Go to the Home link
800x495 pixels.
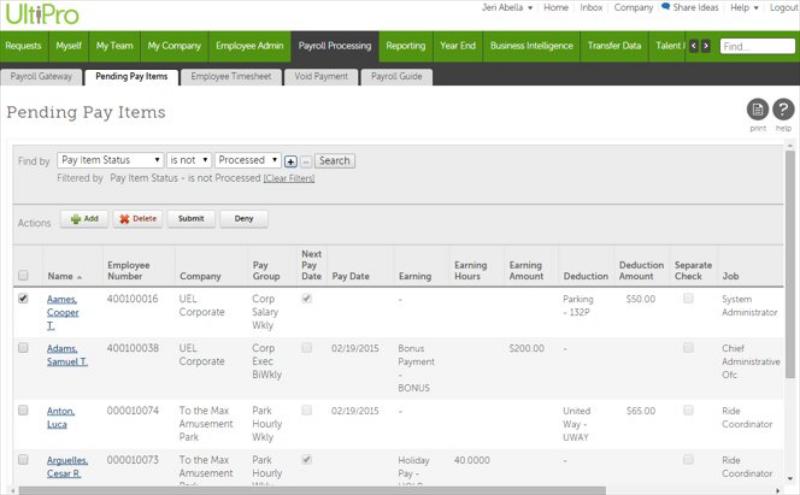tap(556, 8)
